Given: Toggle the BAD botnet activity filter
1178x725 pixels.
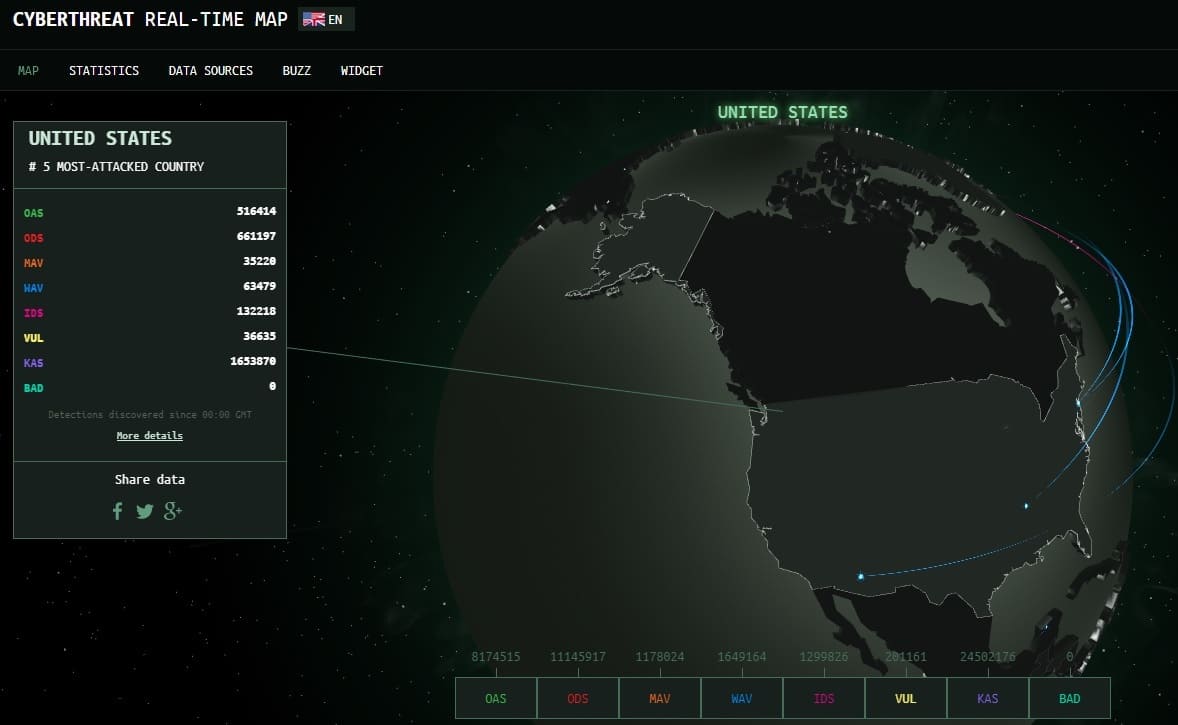Looking at the screenshot, I should pyautogui.click(x=1069, y=698).
